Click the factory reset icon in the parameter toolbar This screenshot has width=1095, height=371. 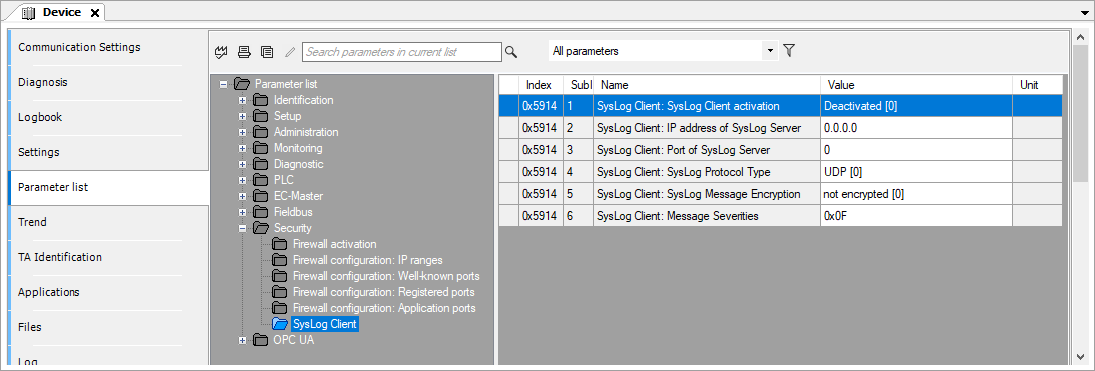pos(222,51)
